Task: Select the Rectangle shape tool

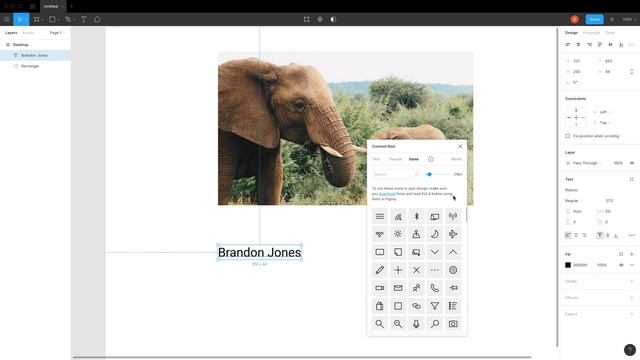Action: 52,19
